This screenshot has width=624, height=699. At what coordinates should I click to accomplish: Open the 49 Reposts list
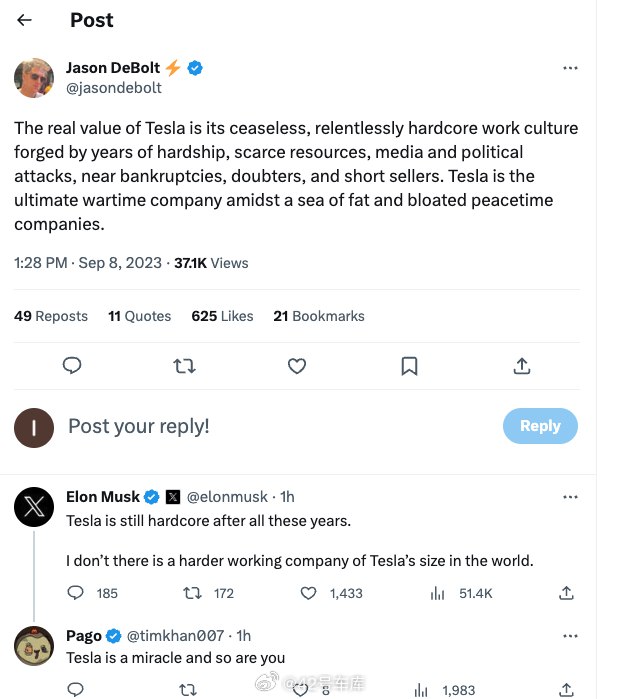tap(51, 316)
